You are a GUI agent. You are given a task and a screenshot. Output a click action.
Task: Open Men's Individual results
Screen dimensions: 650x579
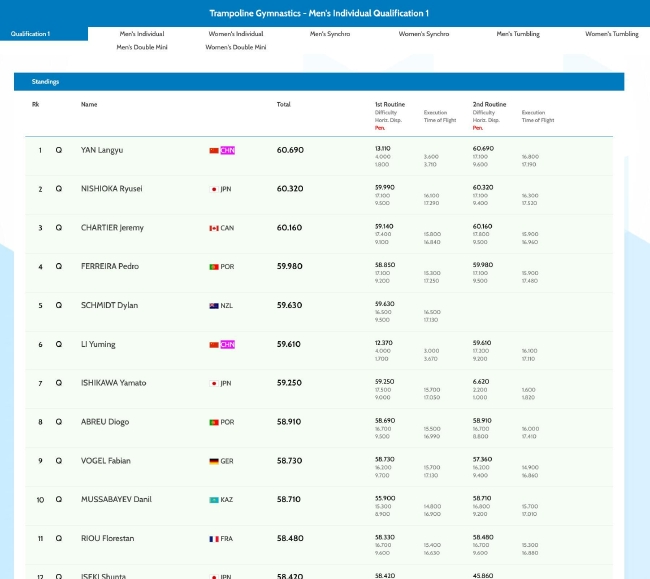[x=142, y=34]
